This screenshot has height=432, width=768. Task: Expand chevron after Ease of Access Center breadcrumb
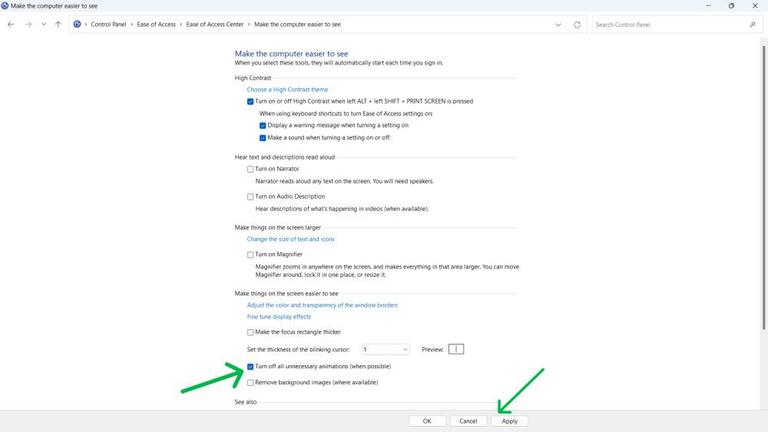[x=249, y=24]
